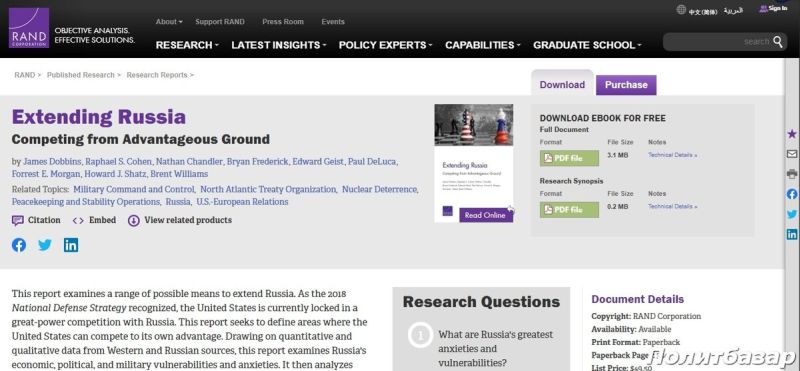
Task: Click the search magnifier icon
Action: 778,41
